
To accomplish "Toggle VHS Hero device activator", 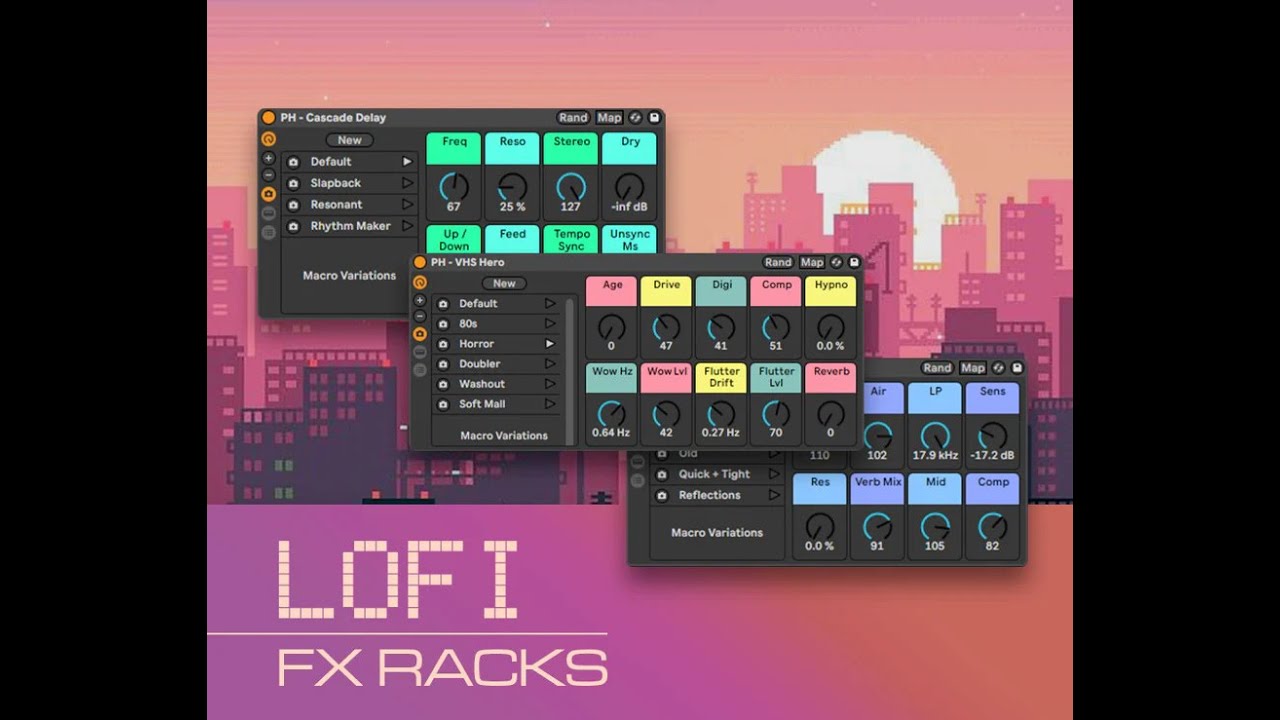I will coord(420,262).
